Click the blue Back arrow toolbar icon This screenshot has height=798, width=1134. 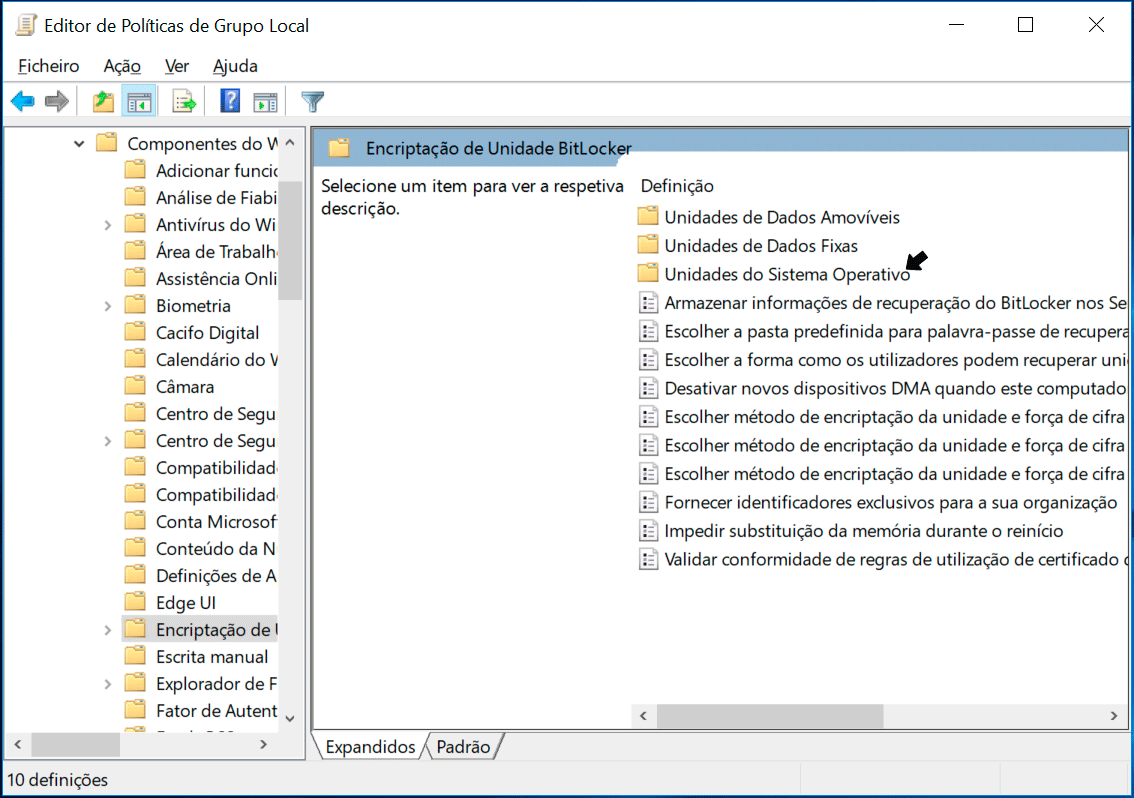pos(23,101)
